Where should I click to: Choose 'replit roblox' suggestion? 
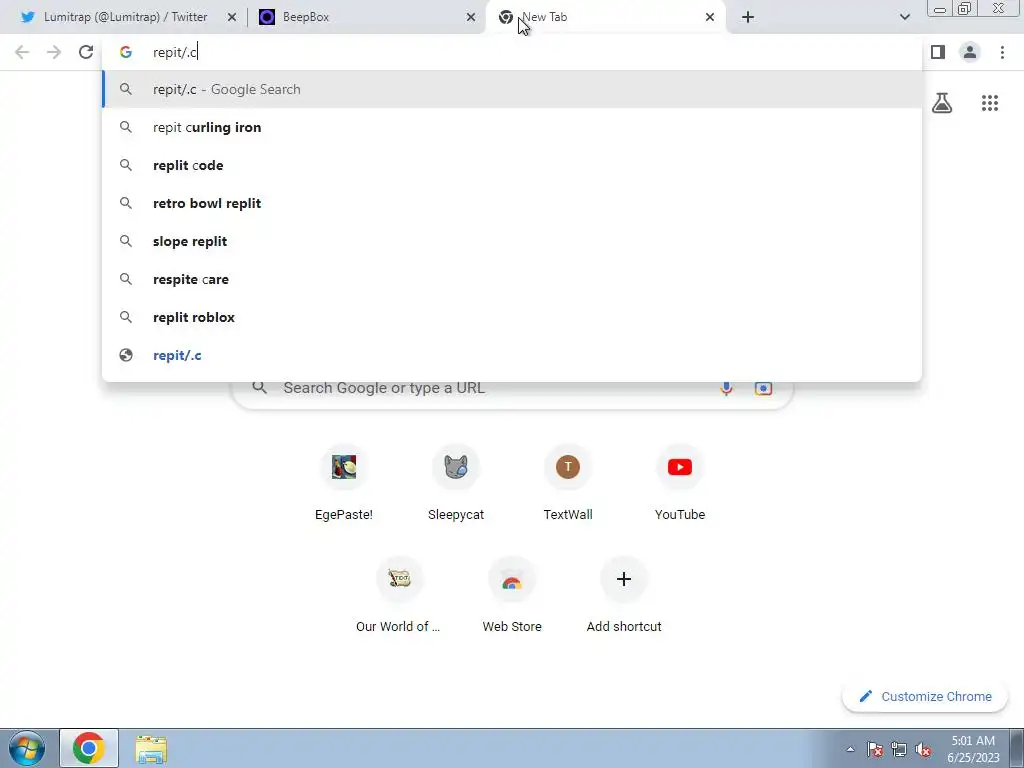pos(512,317)
